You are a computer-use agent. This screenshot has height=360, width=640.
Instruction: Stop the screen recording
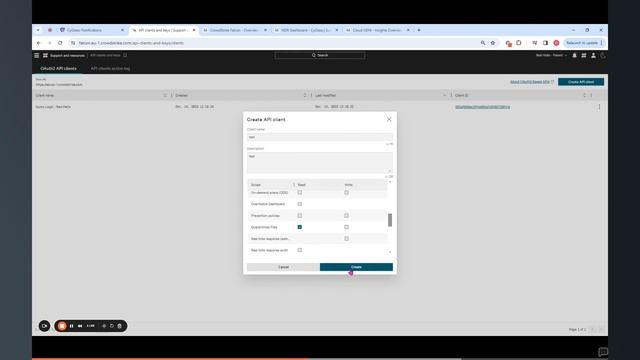62,326
